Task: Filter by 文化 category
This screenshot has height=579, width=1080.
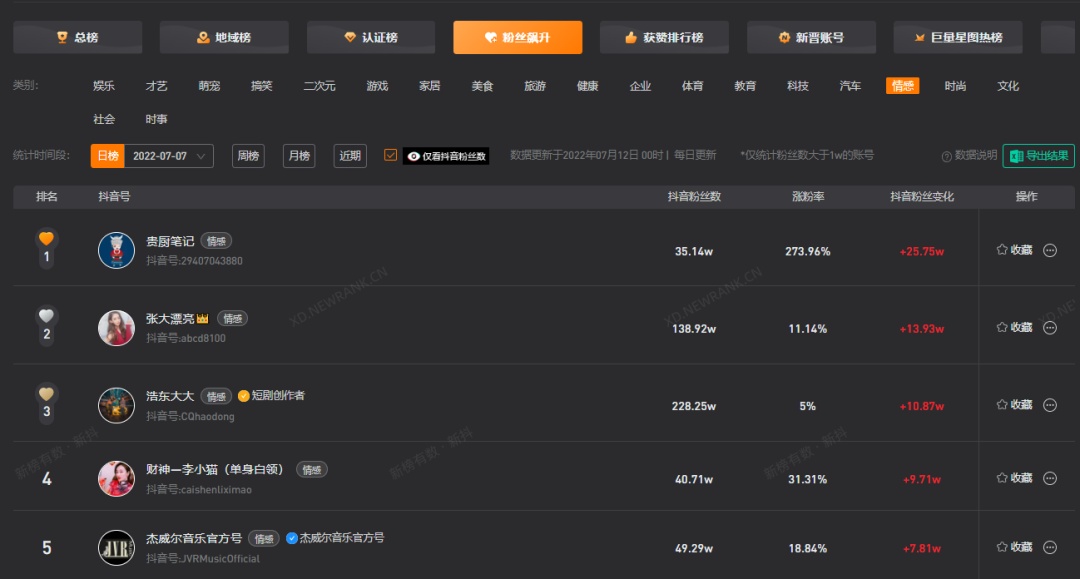Action: [1008, 86]
